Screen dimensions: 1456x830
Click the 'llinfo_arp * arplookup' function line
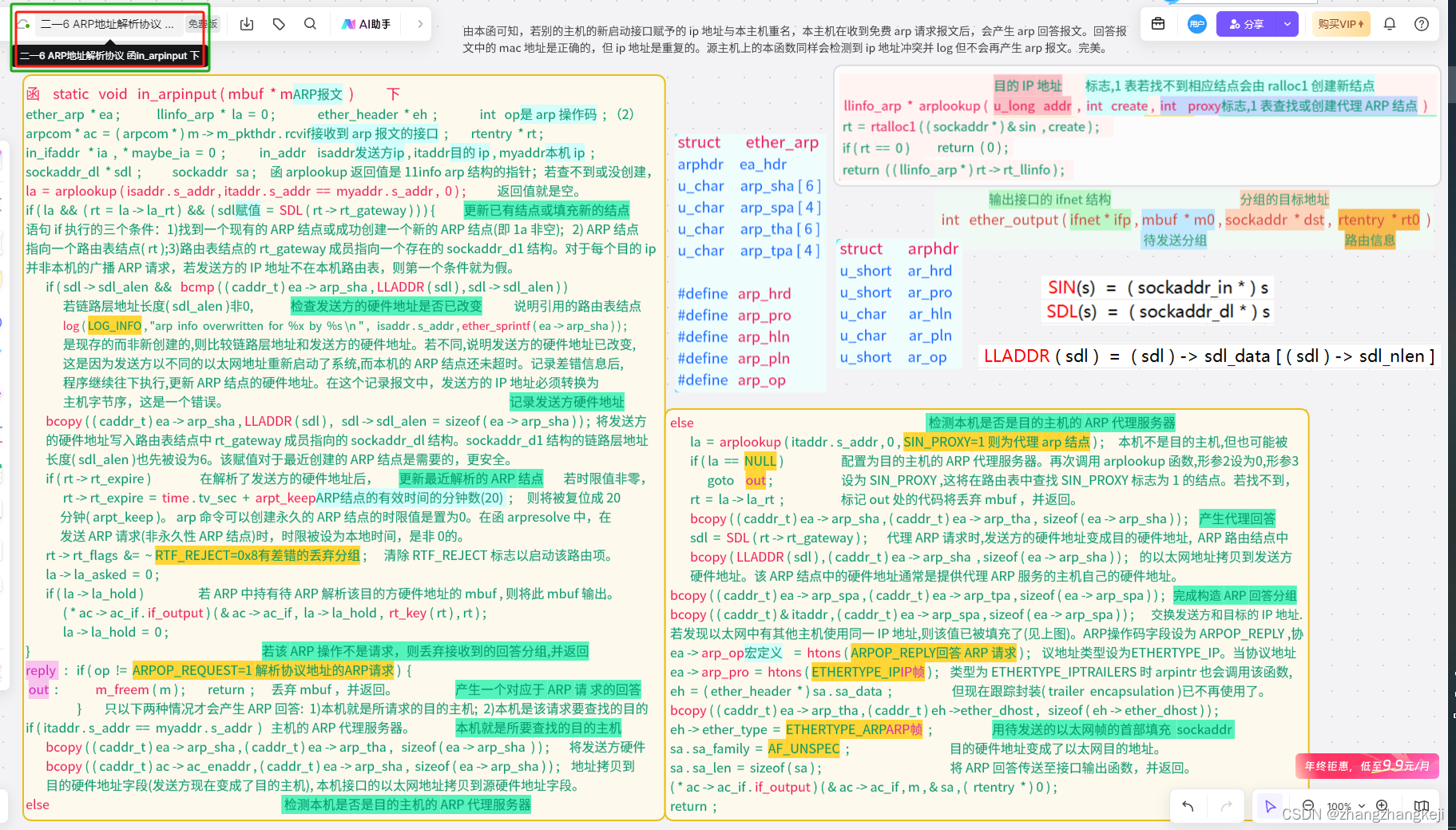[1136, 105]
